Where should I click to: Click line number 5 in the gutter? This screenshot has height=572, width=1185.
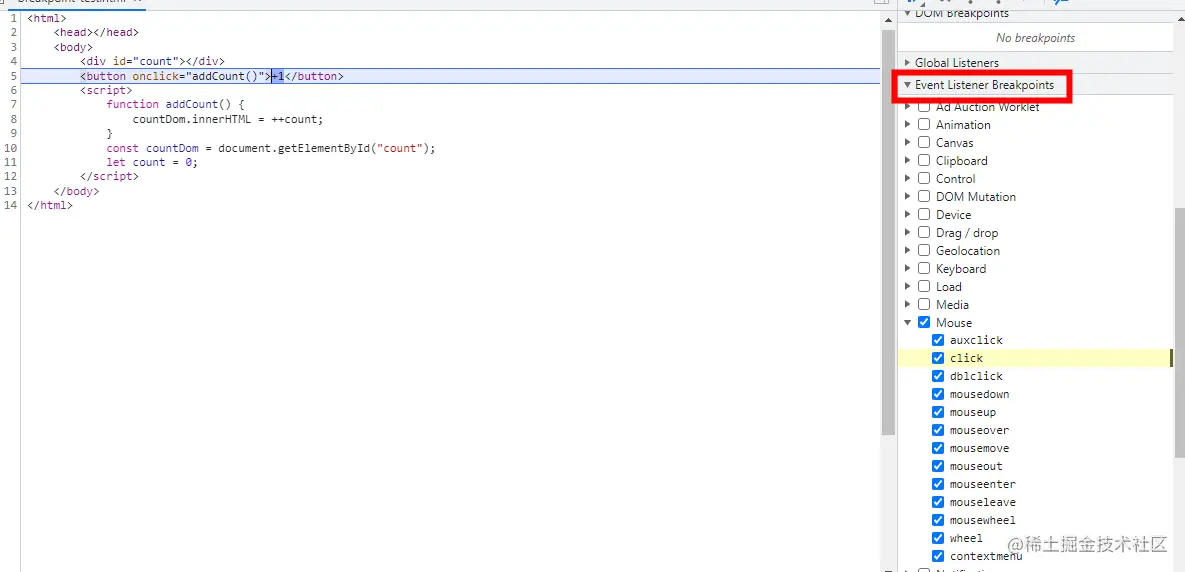point(13,76)
